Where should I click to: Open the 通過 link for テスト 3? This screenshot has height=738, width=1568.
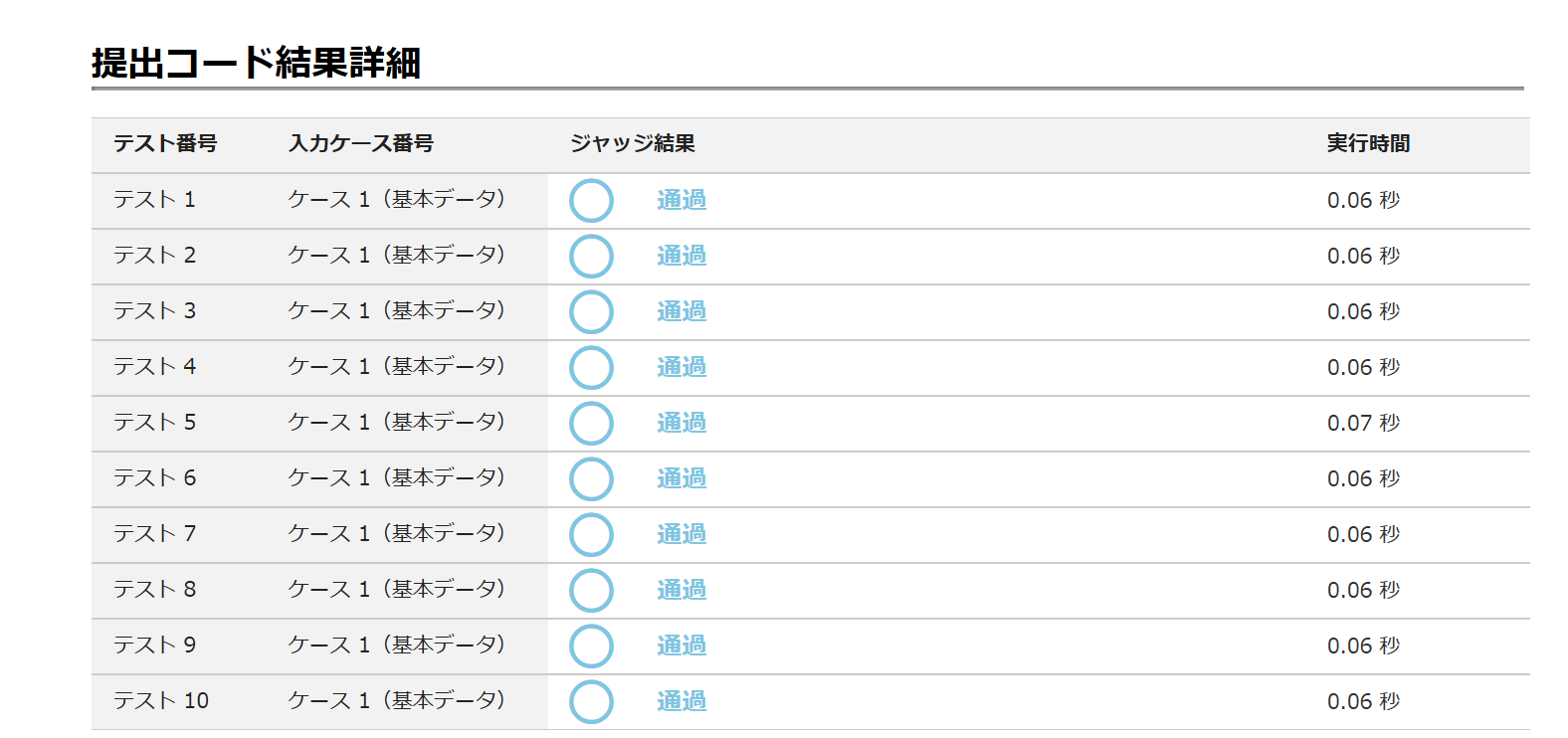[682, 311]
